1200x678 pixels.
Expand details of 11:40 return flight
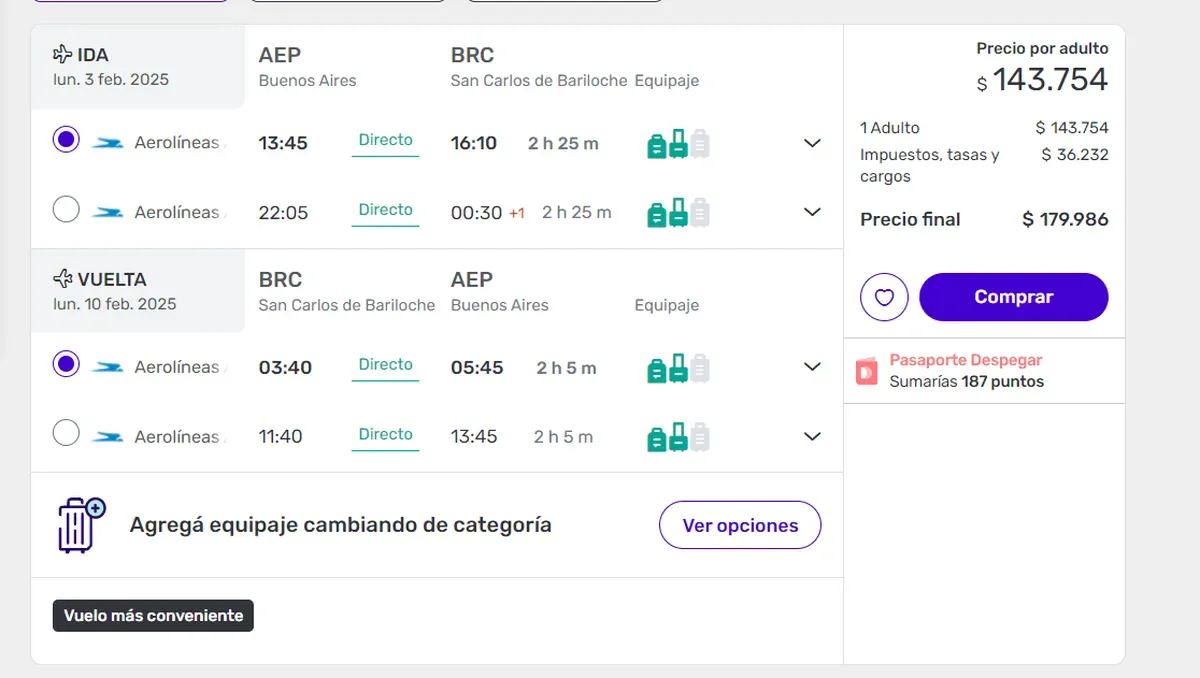(x=812, y=436)
